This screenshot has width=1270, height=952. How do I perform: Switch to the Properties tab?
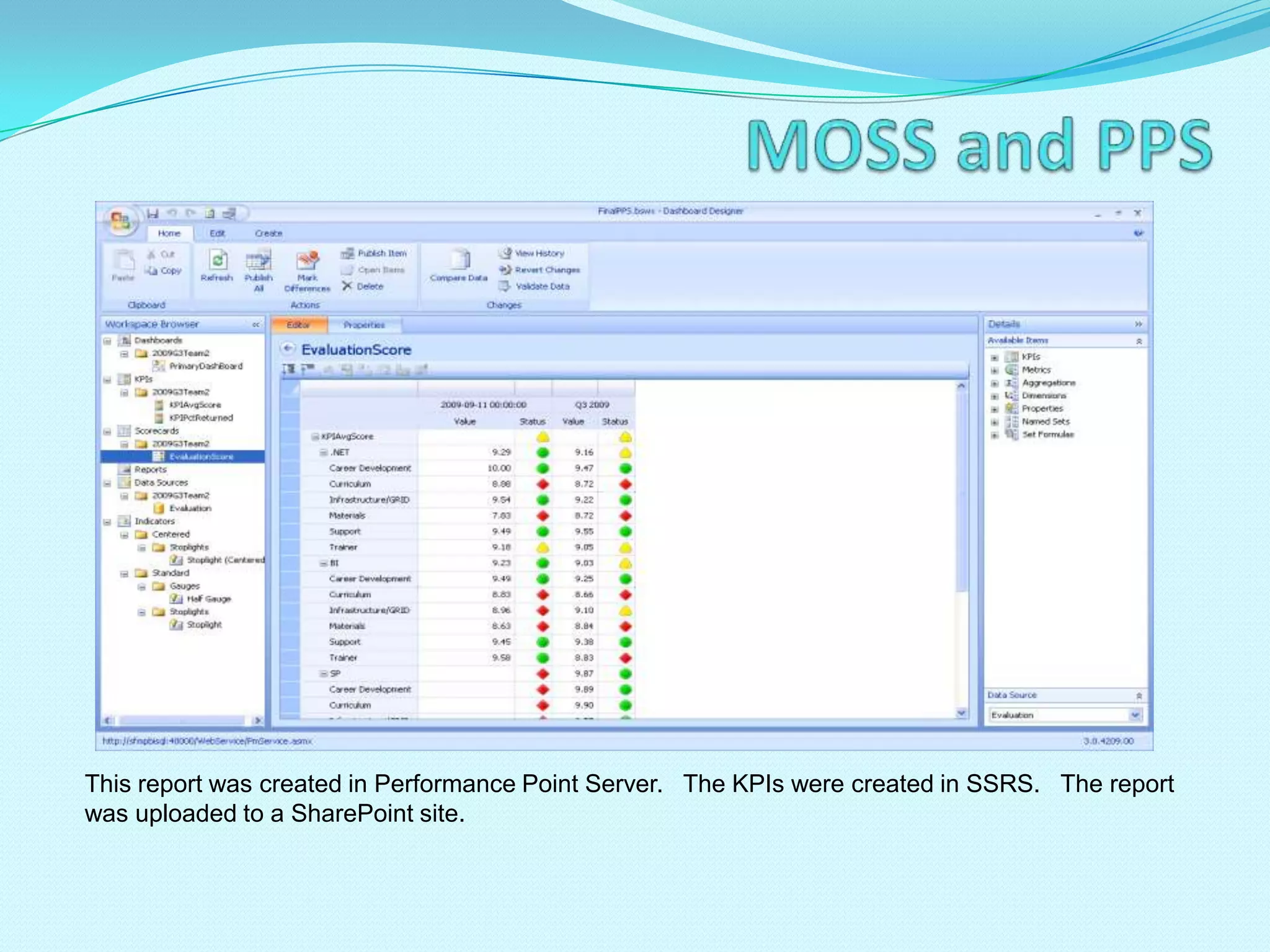click(x=364, y=325)
